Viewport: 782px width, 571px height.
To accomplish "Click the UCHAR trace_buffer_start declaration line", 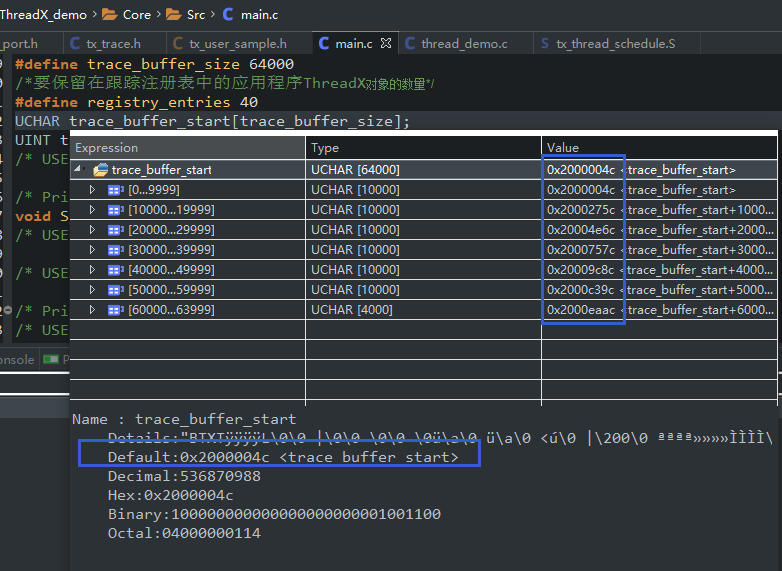I will click(212, 121).
